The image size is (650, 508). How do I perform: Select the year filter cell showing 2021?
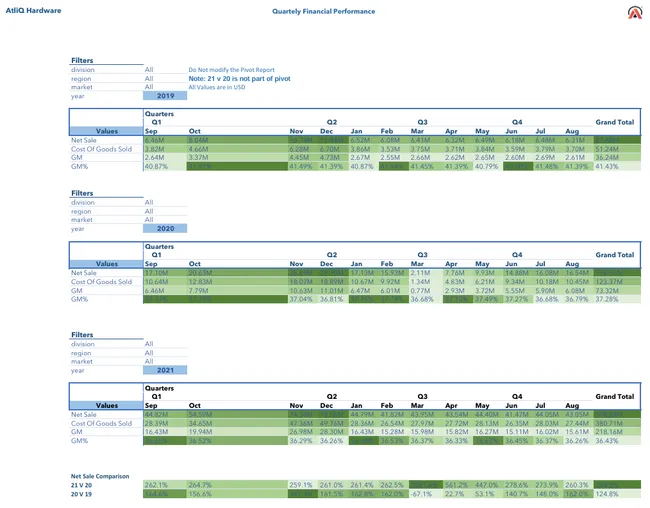165,370
